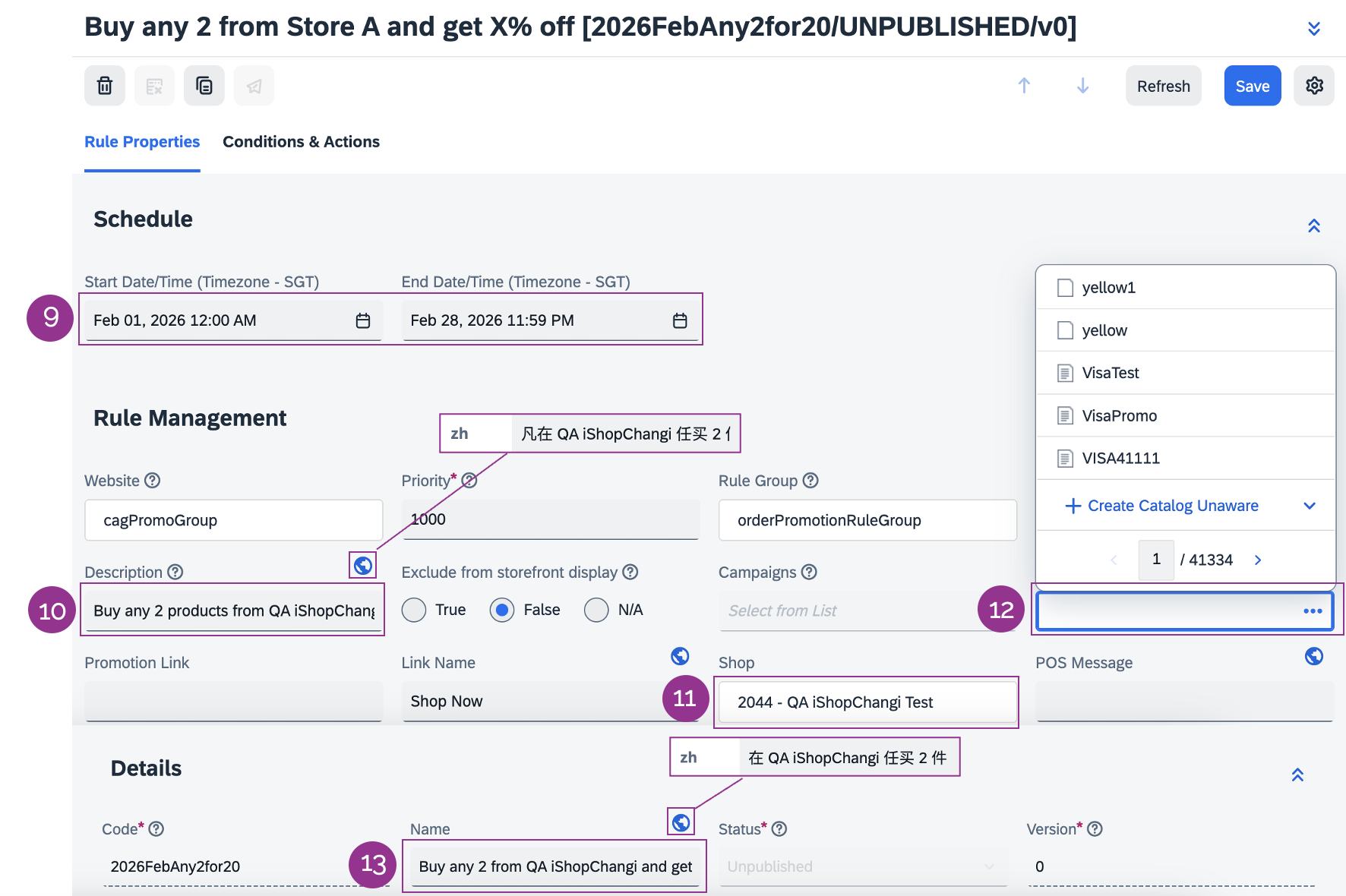This screenshot has width=1346, height=896.
Task: Click the up arrow navigation icon
Action: (1024, 86)
